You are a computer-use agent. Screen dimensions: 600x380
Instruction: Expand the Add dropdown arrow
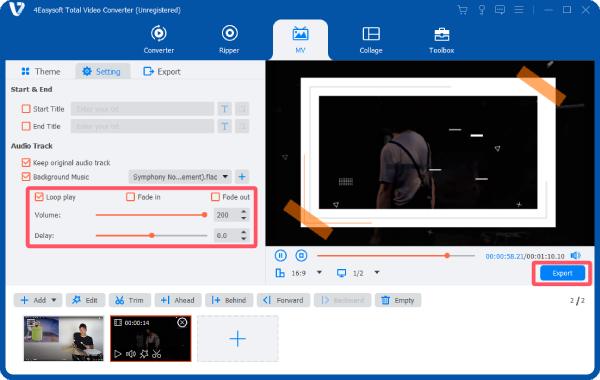tap(54, 300)
